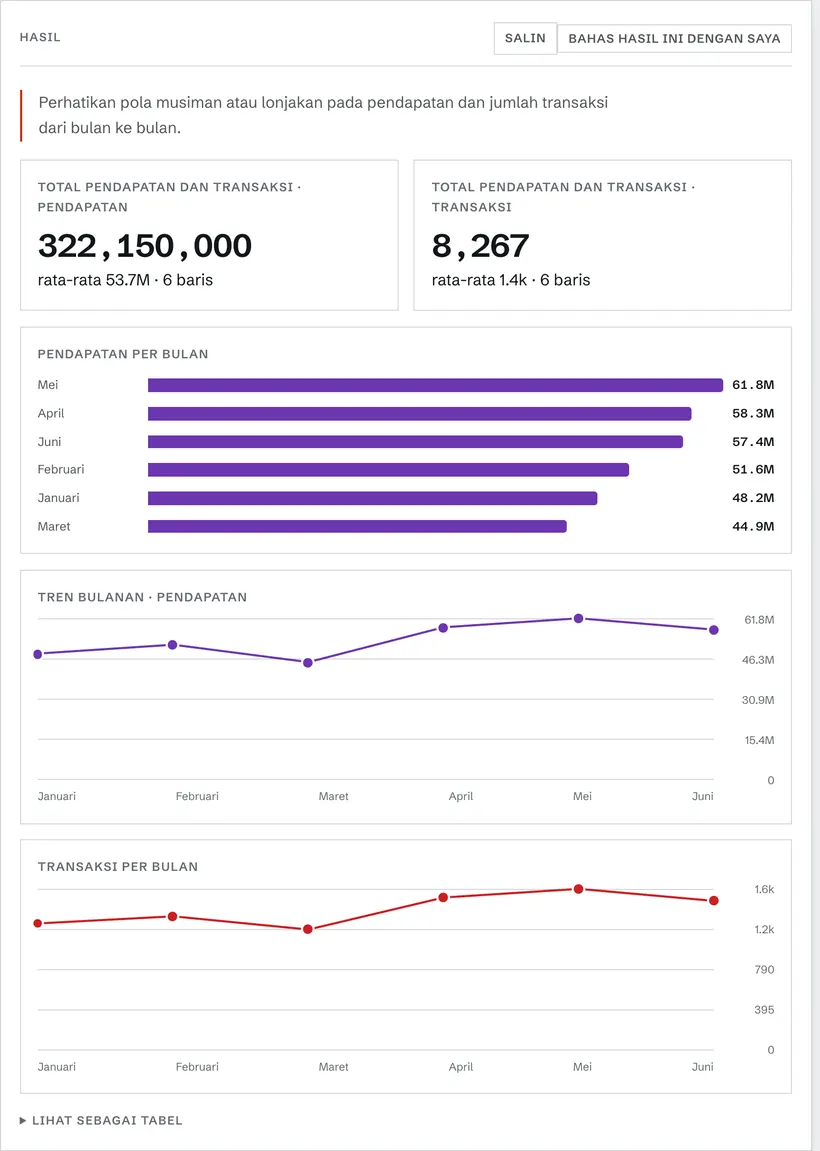Click the Mei label in bar chart
This screenshot has height=1151, width=820.
(x=48, y=385)
